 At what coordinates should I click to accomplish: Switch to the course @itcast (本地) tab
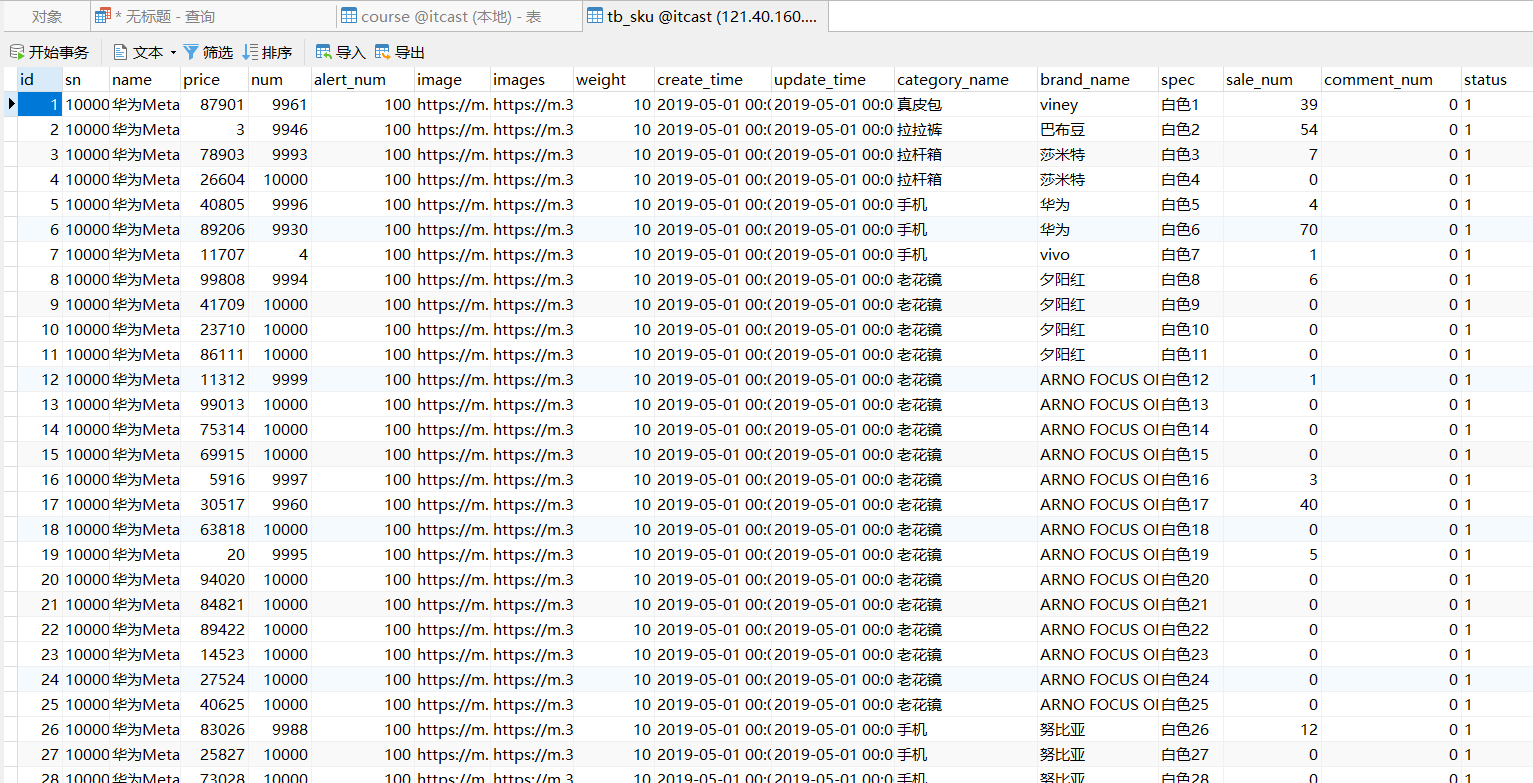pyautogui.click(x=459, y=16)
